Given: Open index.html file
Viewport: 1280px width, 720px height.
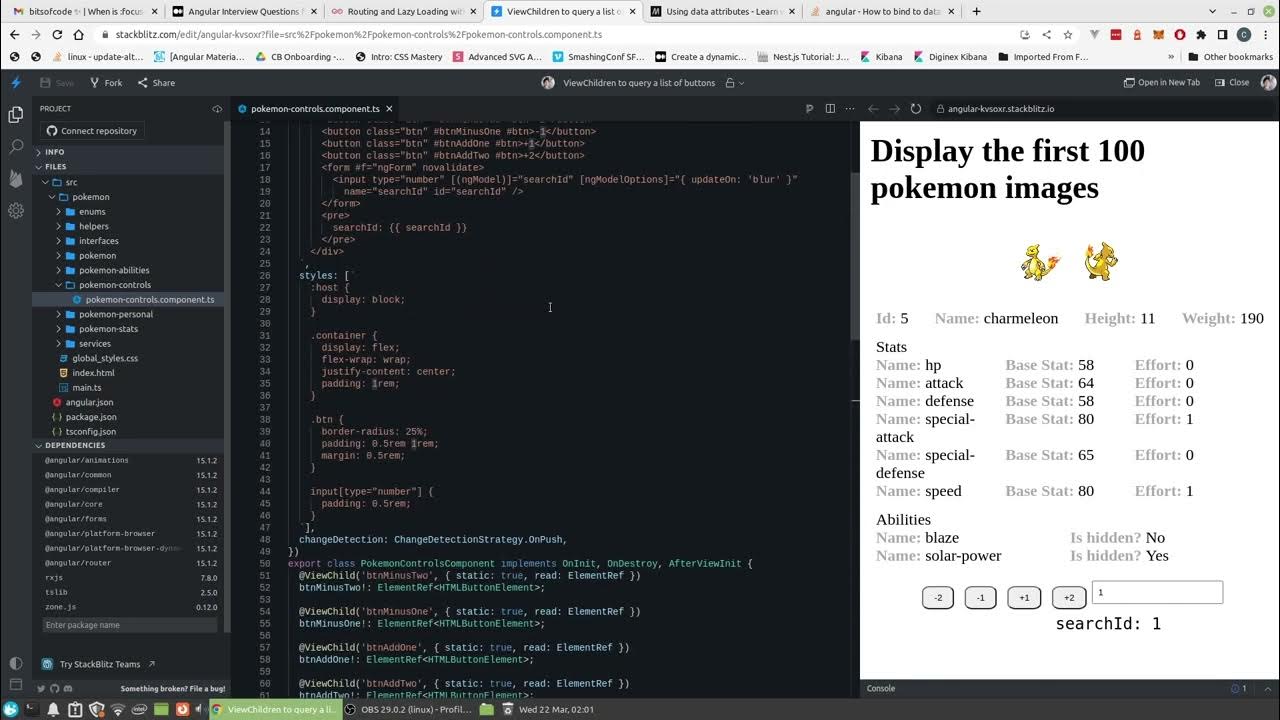Looking at the screenshot, I should coord(93,373).
